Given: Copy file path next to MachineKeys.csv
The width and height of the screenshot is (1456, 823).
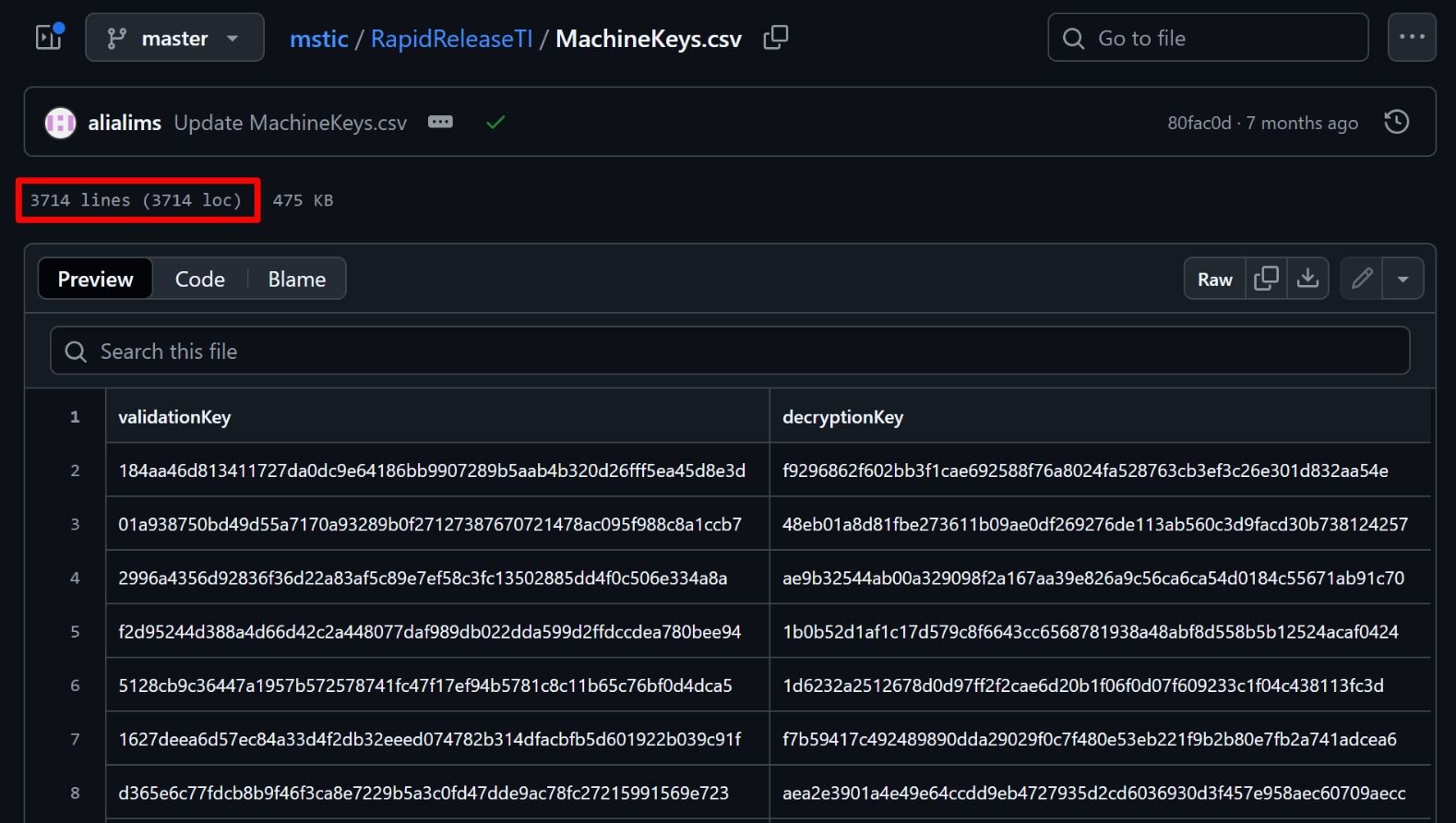Looking at the screenshot, I should [775, 38].
